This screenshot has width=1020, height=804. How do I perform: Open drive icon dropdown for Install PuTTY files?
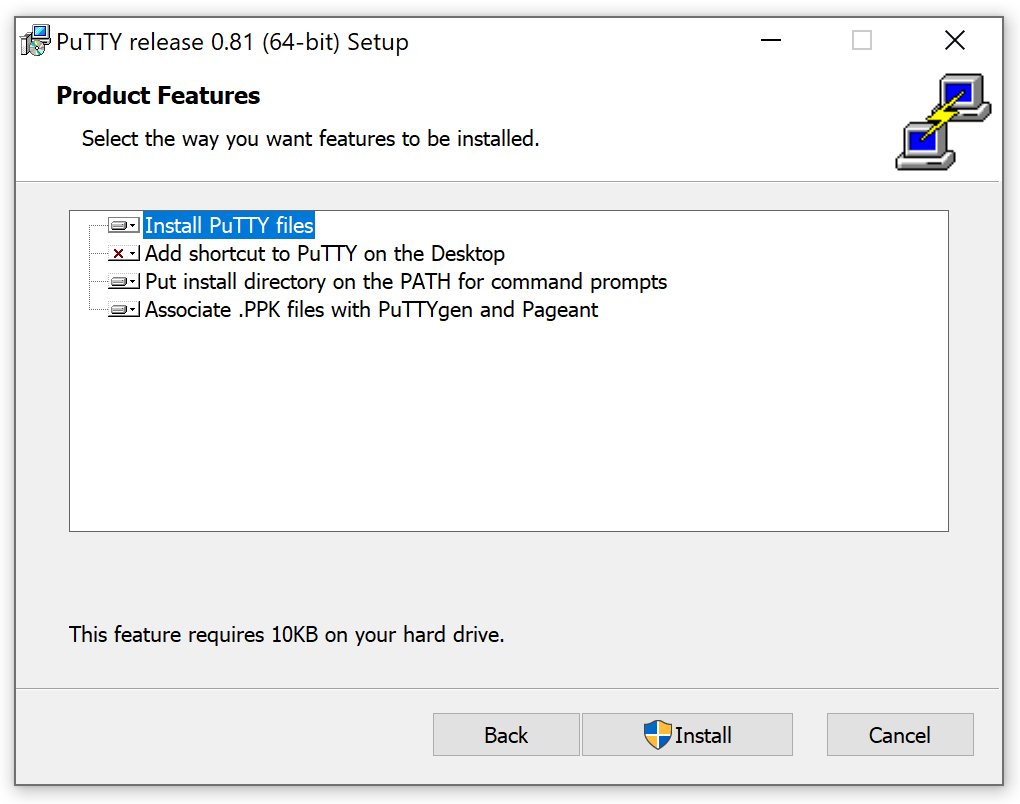click(x=124, y=226)
